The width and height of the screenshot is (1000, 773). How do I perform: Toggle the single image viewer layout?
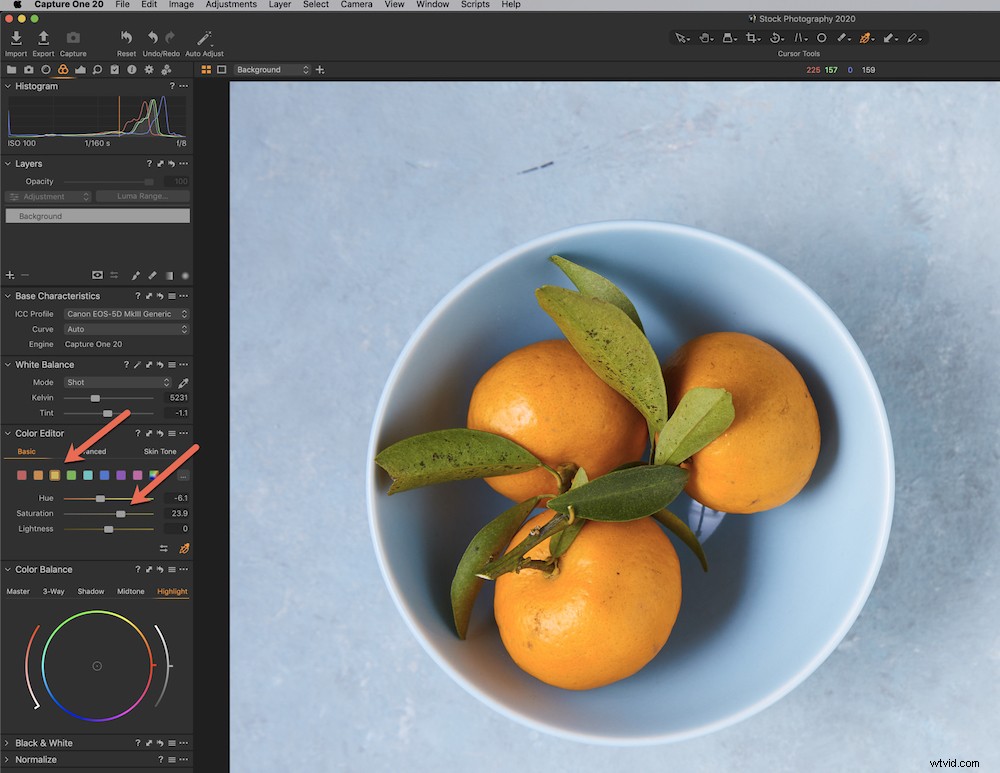click(222, 69)
